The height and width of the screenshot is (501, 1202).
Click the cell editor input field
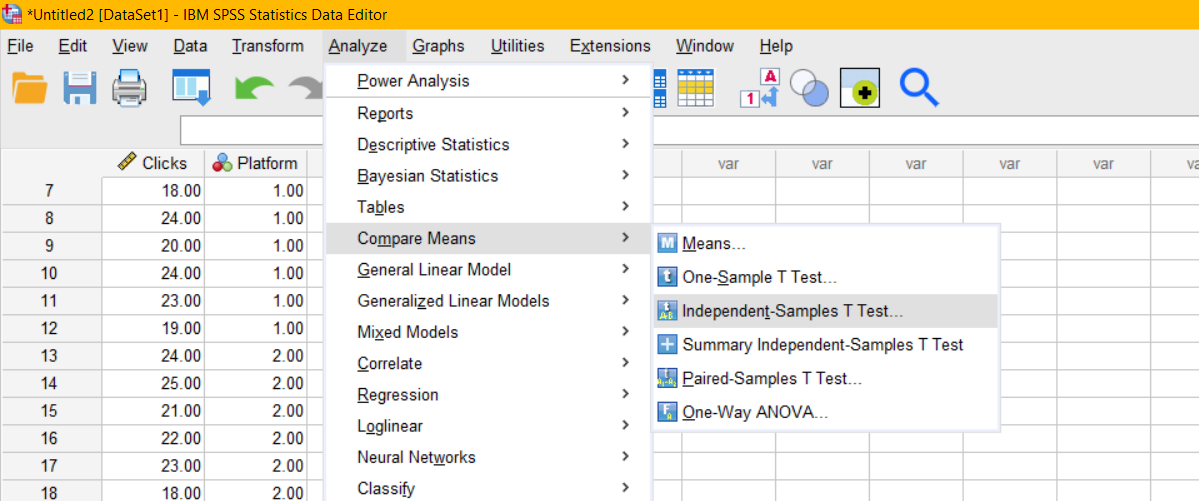tap(253, 132)
